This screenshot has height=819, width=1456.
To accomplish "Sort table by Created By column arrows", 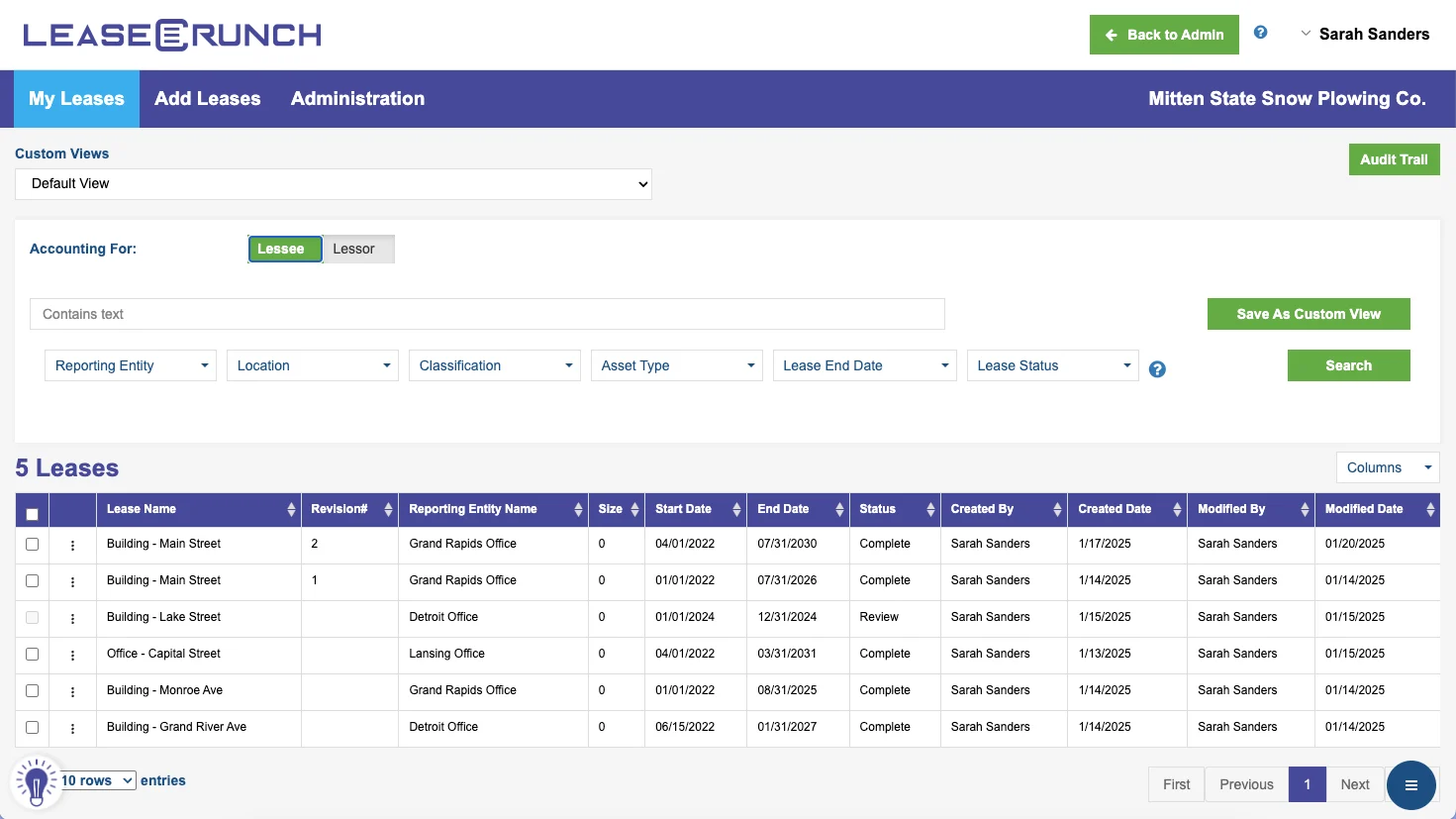I will click(x=1057, y=509).
